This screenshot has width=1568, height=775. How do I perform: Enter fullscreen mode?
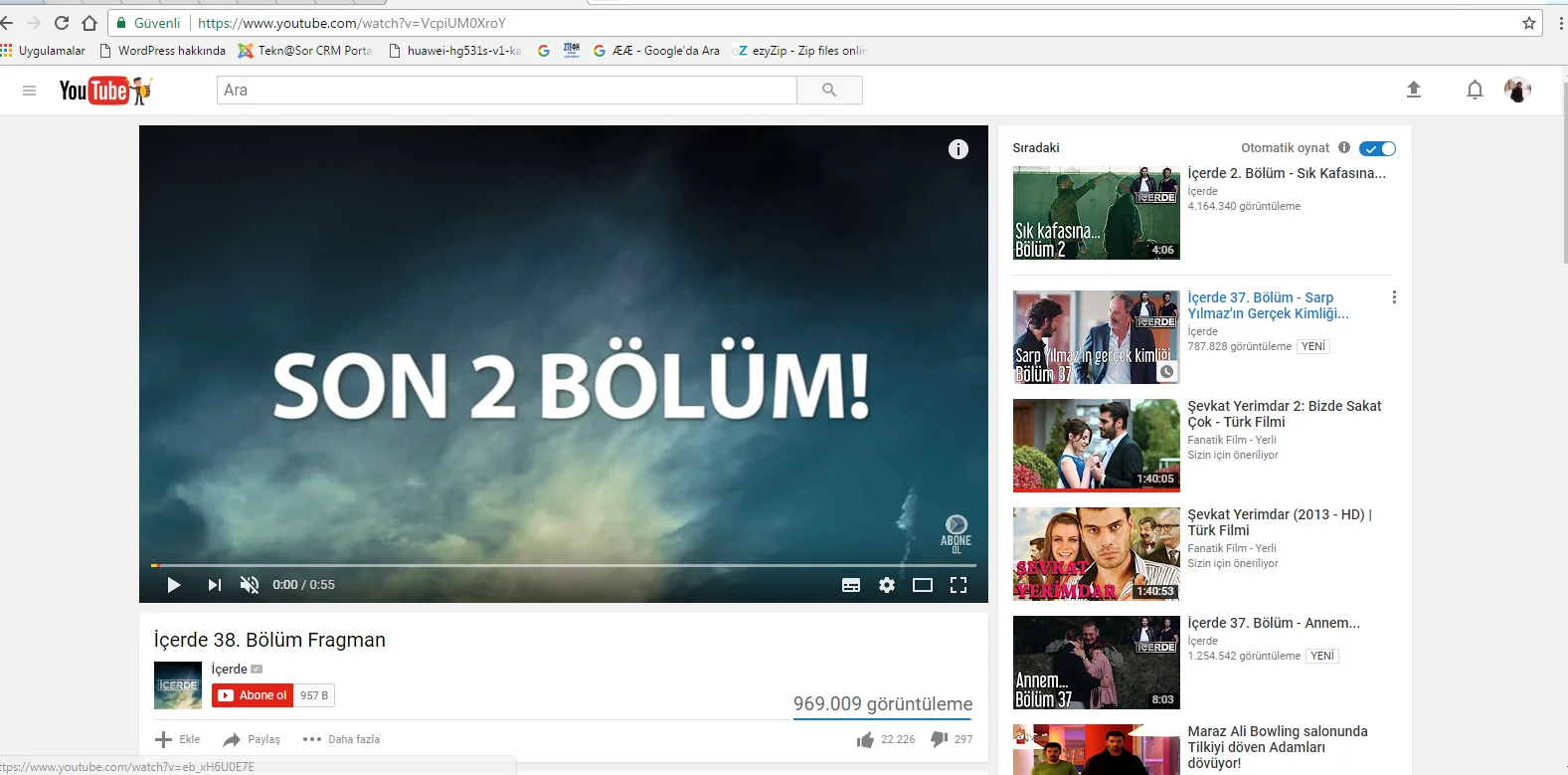[958, 585]
